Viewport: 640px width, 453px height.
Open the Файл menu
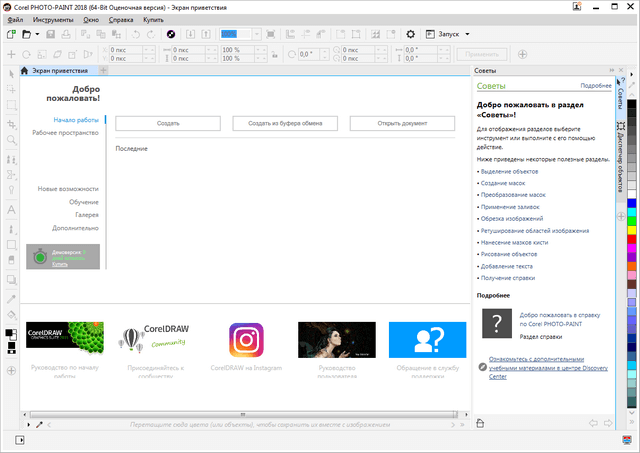(15, 19)
